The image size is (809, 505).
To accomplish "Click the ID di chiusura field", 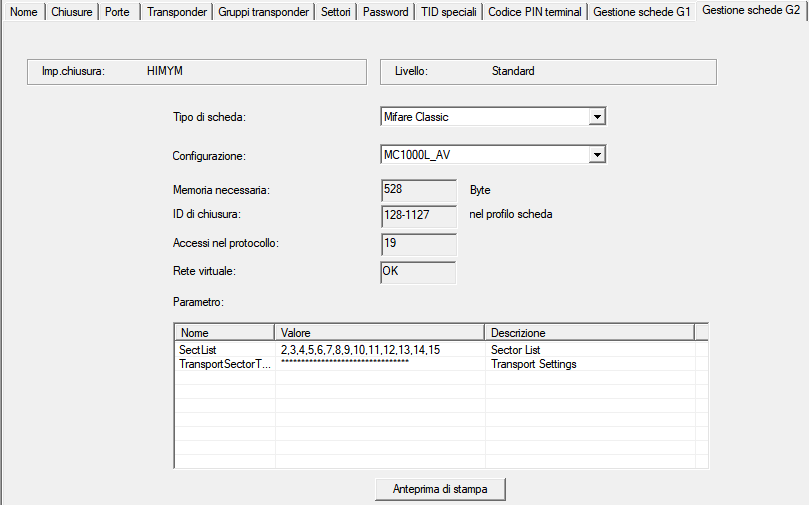I will pos(419,216).
